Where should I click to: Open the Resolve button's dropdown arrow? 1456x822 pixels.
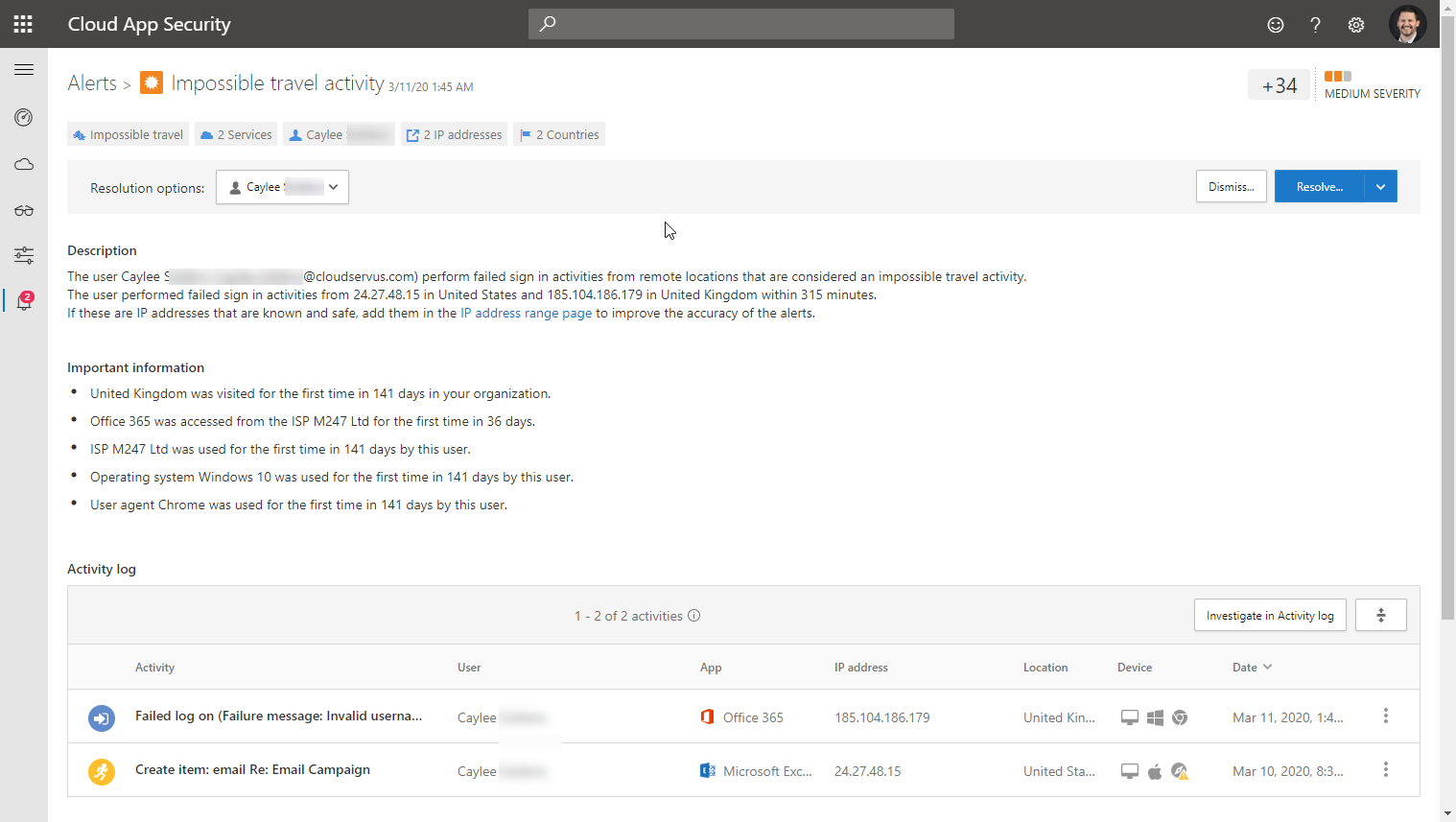tap(1381, 186)
